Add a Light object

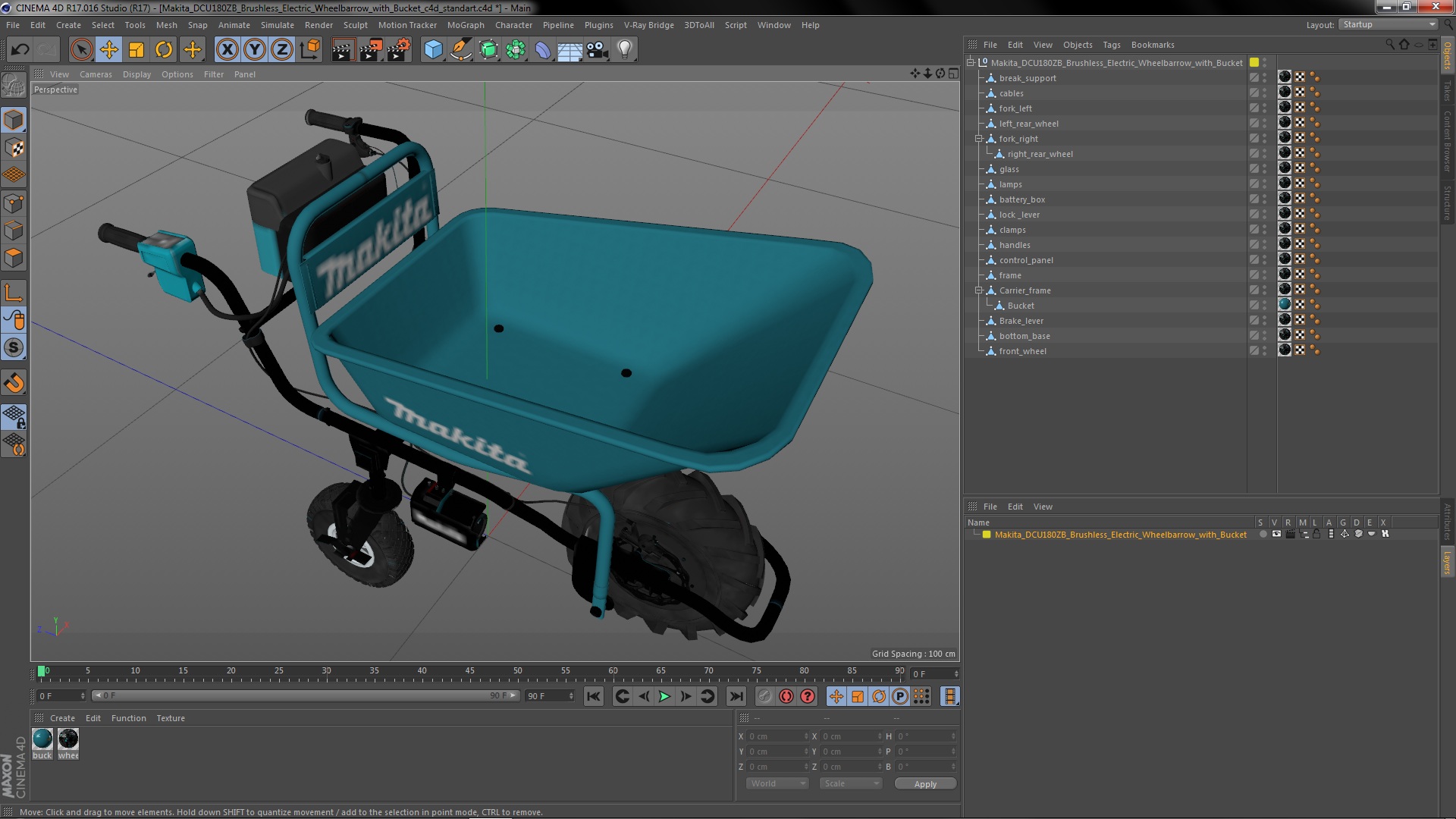(625, 50)
